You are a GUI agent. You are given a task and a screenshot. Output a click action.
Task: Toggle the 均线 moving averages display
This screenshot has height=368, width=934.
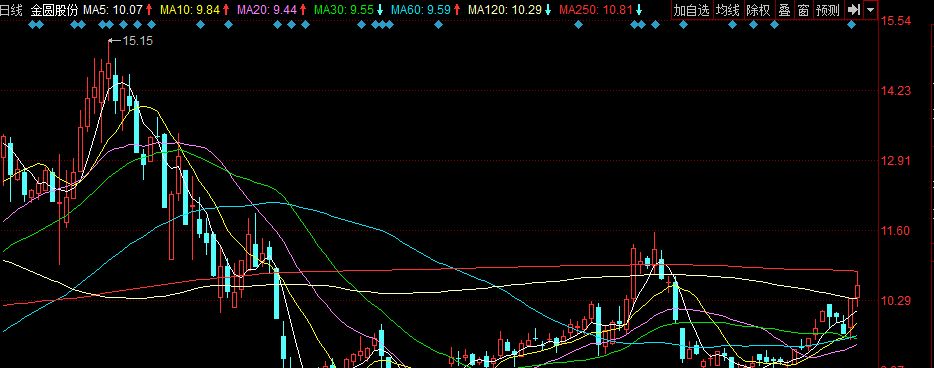728,10
